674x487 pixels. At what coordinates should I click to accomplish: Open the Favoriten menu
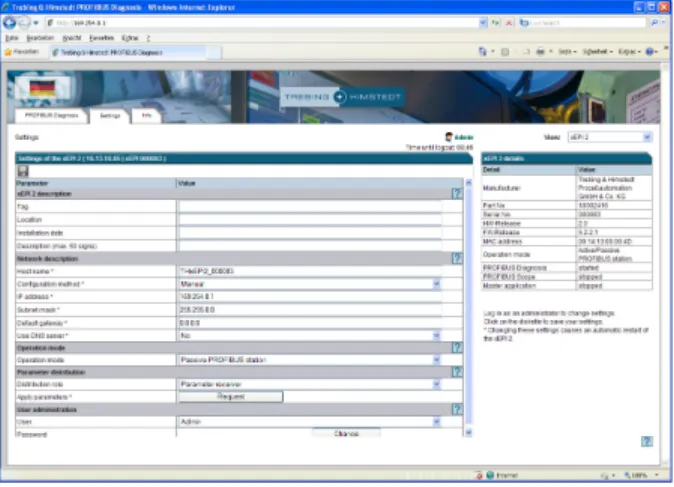click(101, 38)
